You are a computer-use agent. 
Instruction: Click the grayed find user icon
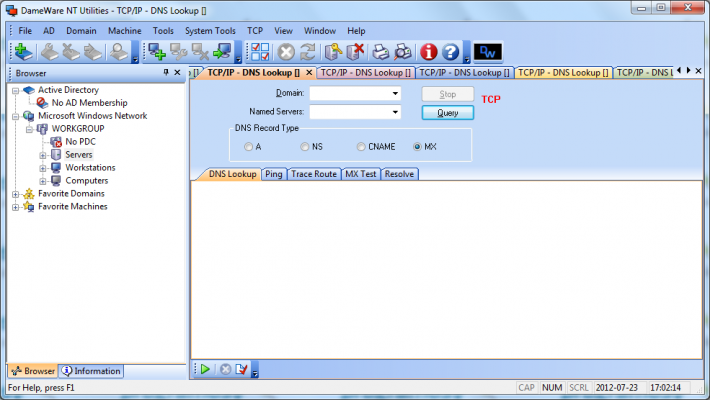tap(119, 52)
